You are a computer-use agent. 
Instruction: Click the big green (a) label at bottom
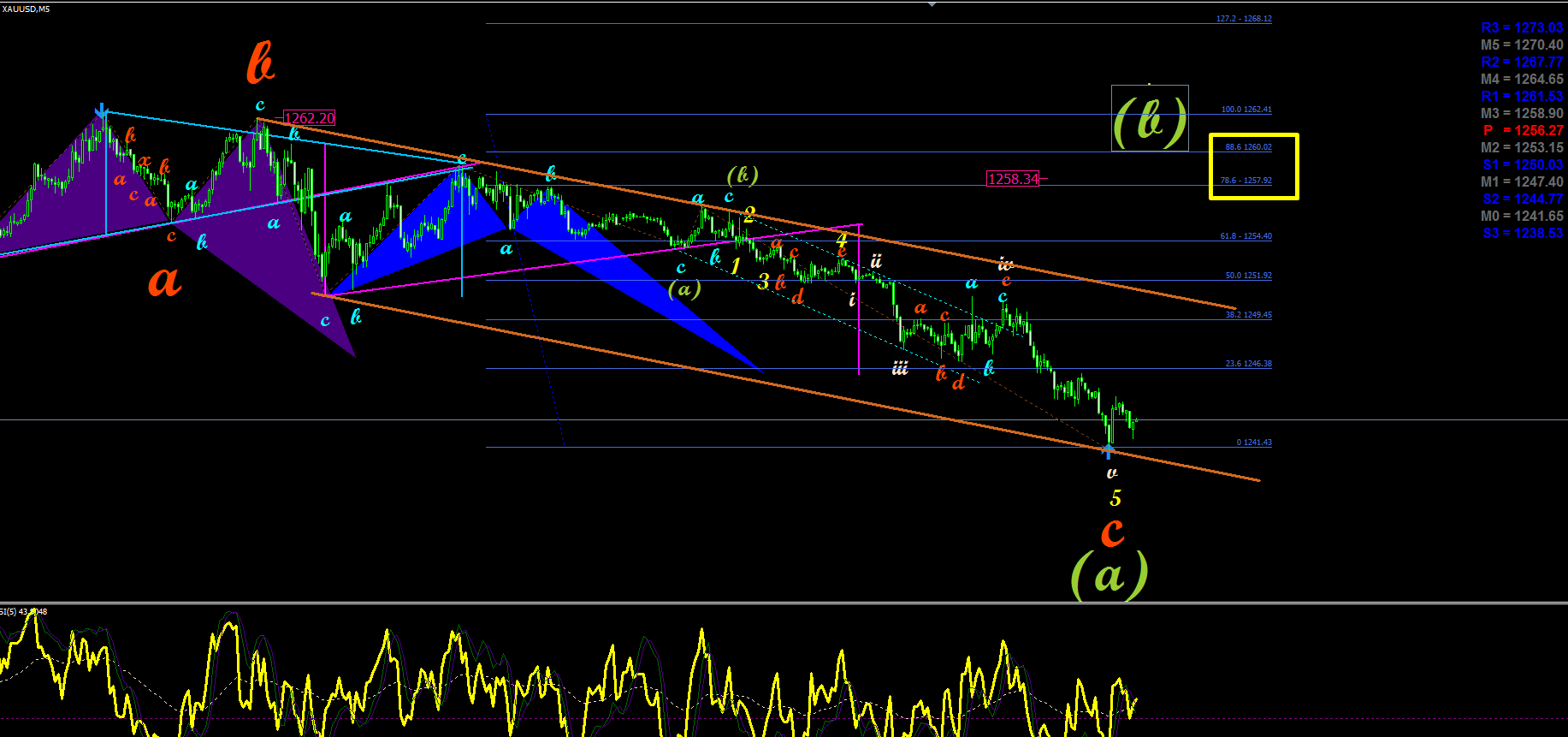coord(1109,574)
